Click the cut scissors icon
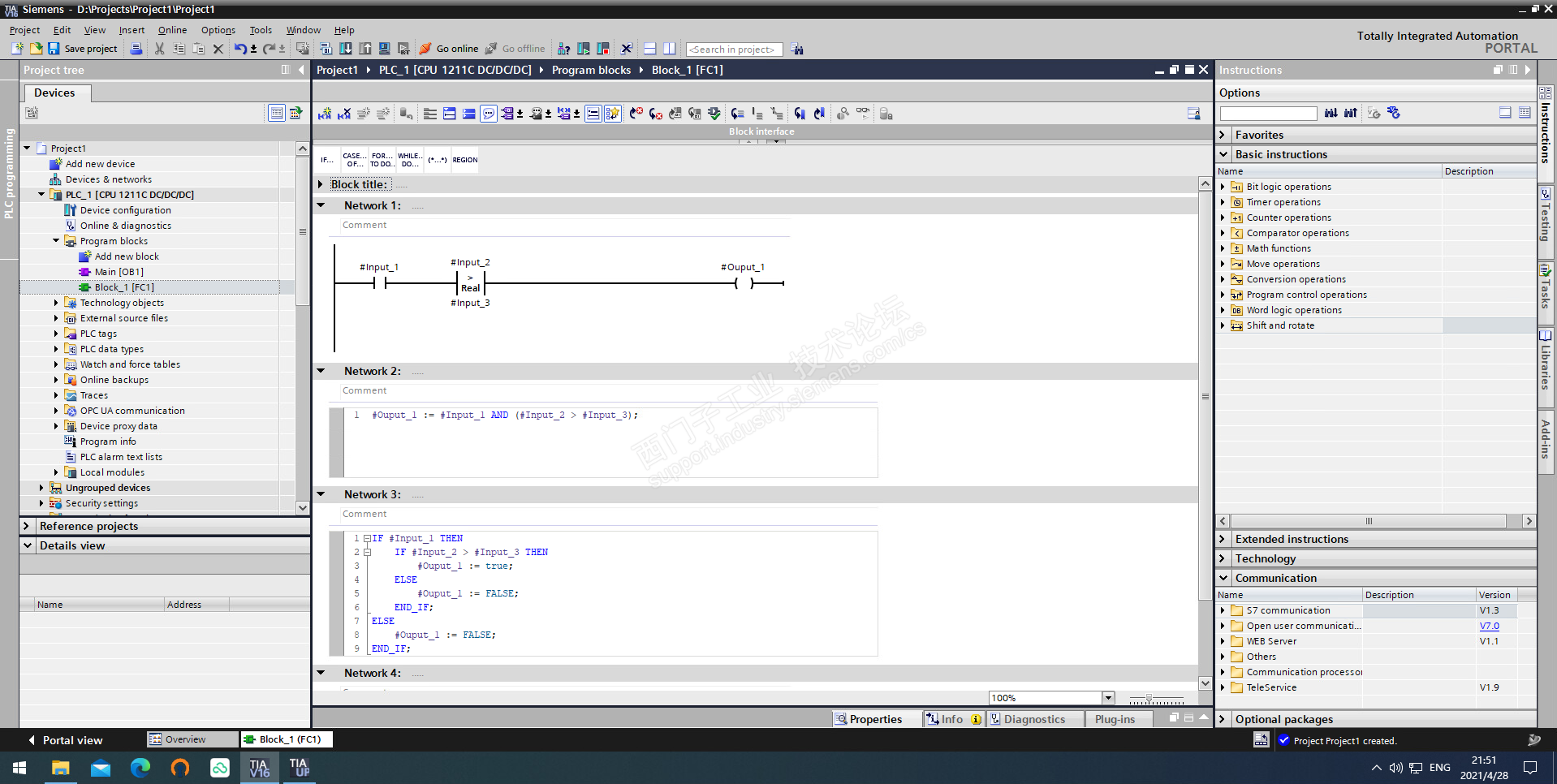The height and width of the screenshot is (784, 1557). pos(159,49)
